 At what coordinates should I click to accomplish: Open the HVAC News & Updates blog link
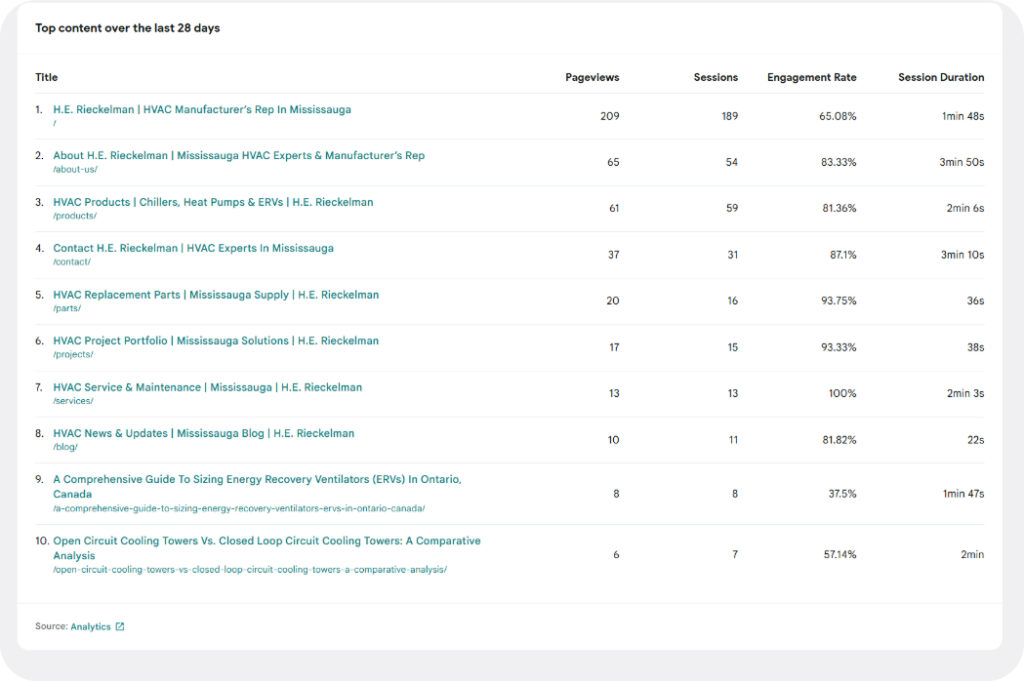point(203,433)
